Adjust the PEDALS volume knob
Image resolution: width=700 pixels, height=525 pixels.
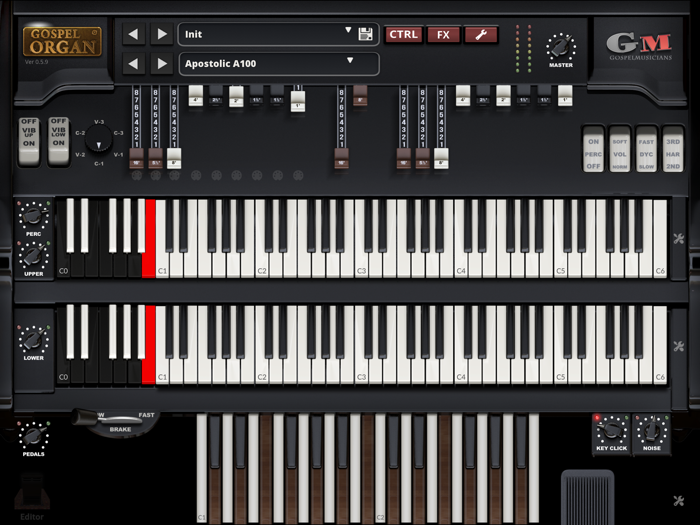pos(33,436)
